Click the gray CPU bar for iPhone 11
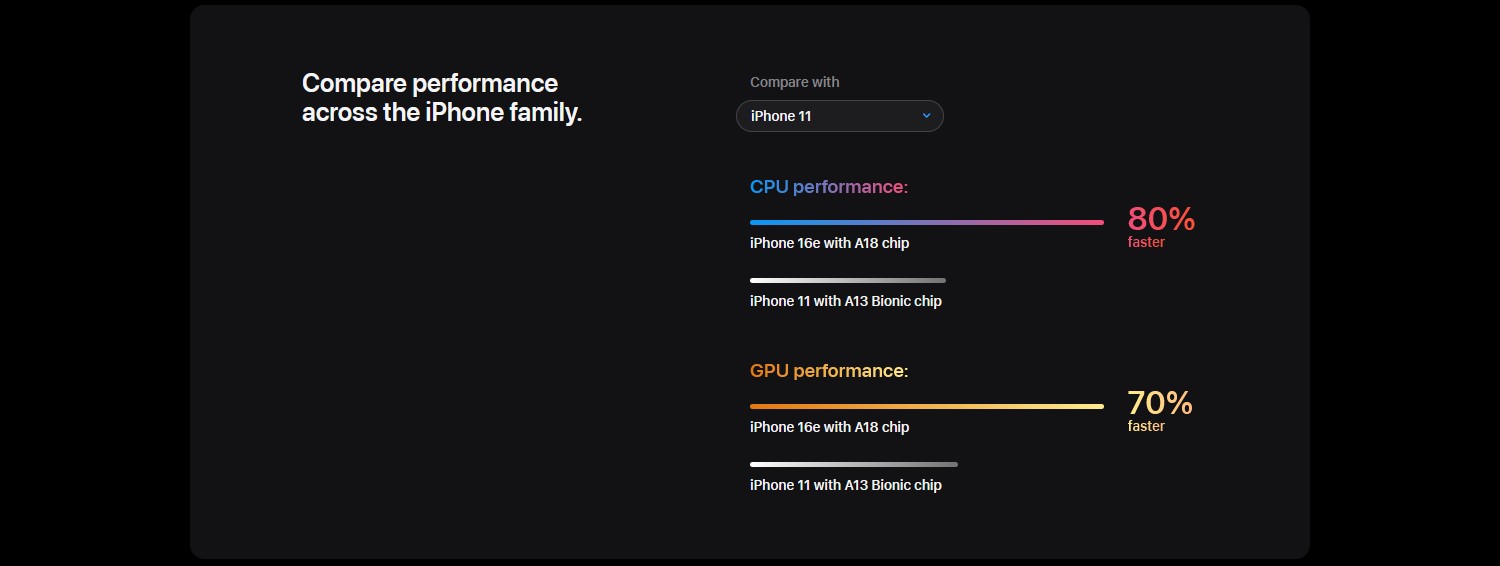This screenshot has height=566, width=1500. [x=848, y=280]
